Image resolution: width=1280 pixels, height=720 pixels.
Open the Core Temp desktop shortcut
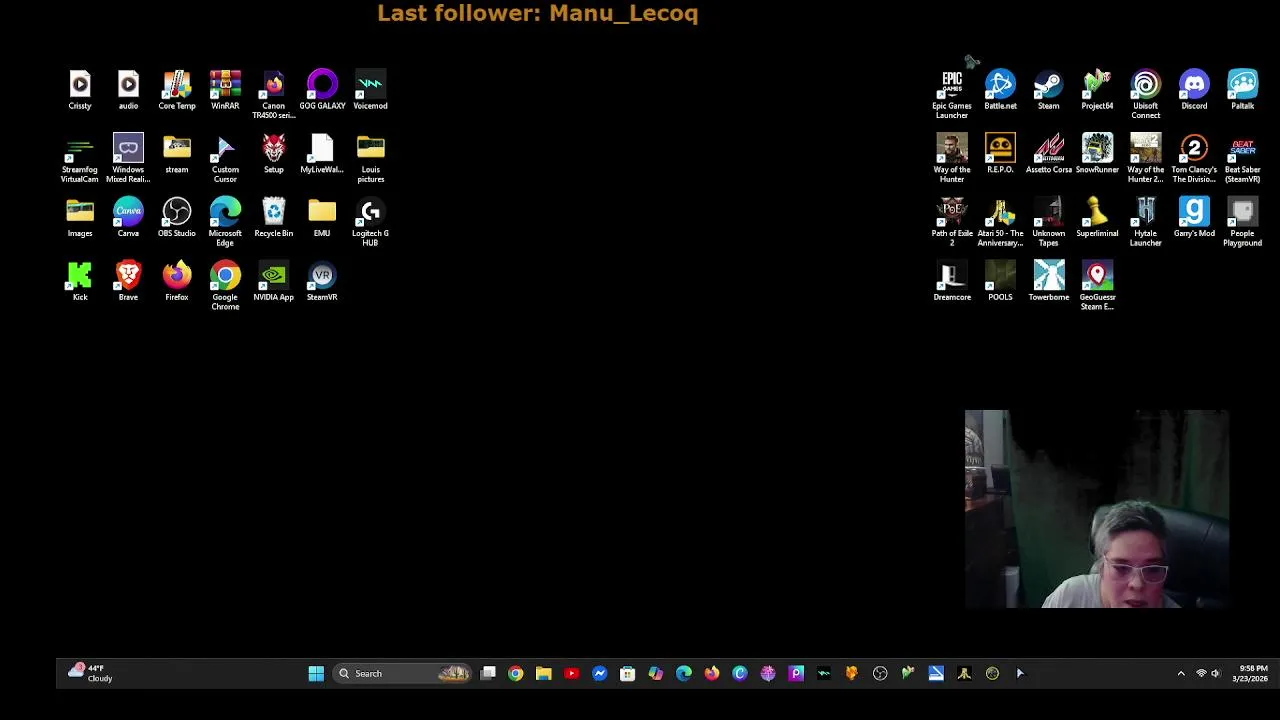177,90
